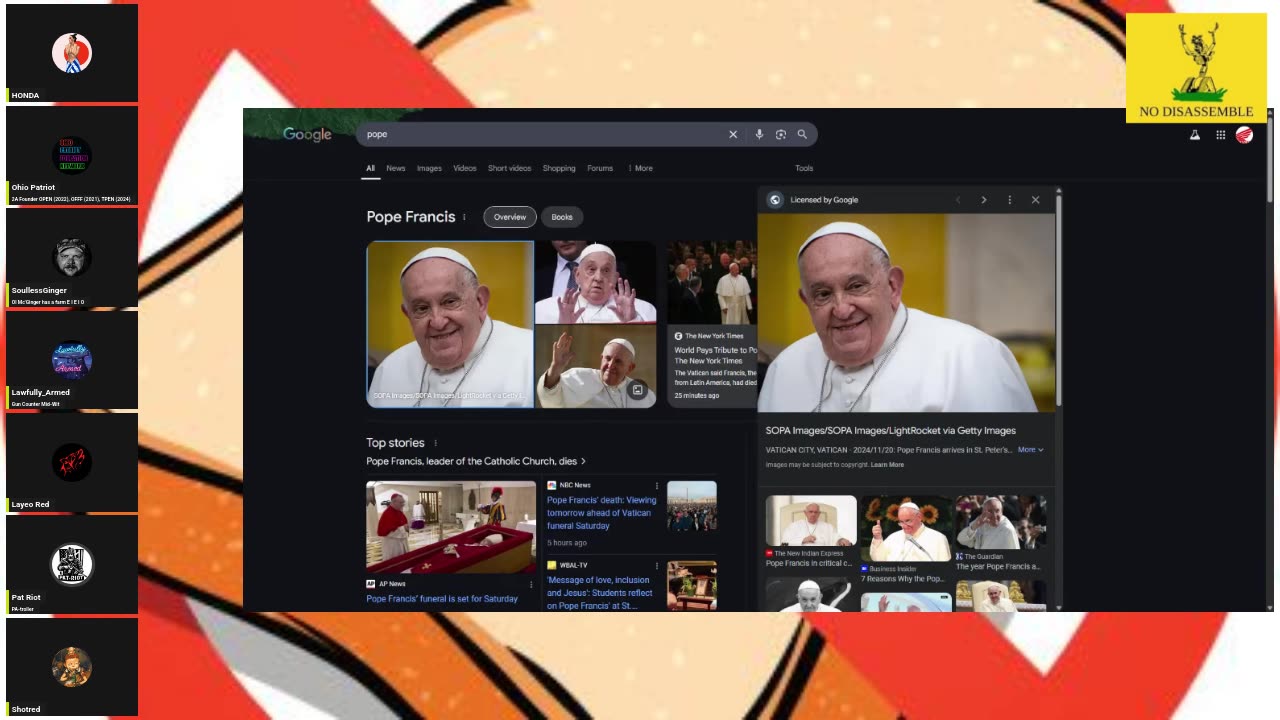Click the search input containing 'pope'
Screen dimensions: 1280x720
pos(545,134)
